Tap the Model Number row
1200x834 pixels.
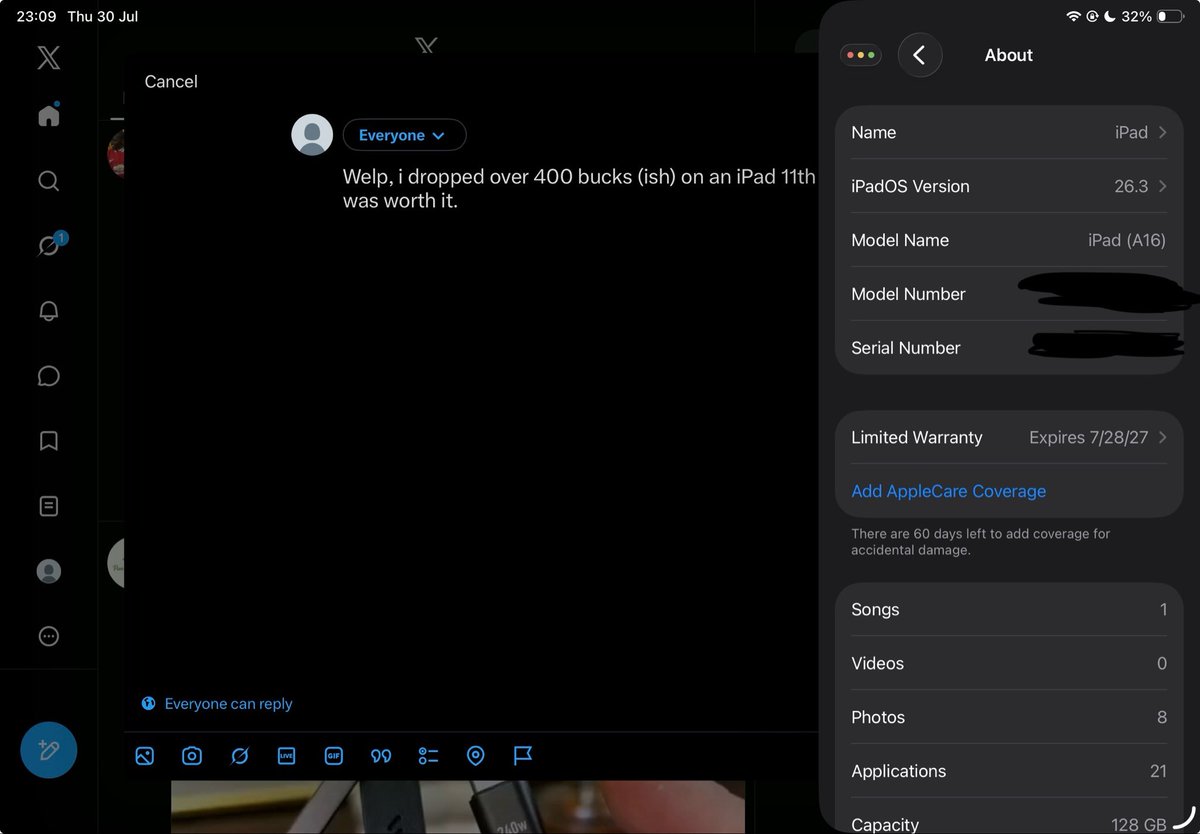point(1009,294)
